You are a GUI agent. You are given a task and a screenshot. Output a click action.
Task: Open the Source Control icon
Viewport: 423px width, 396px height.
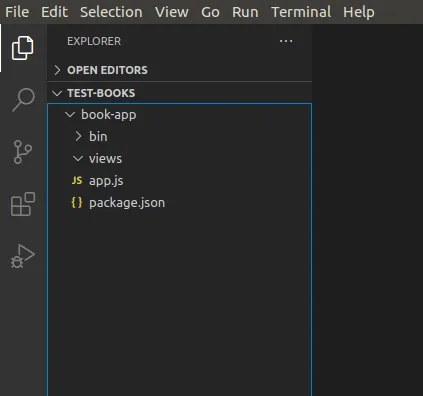(23, 152)
